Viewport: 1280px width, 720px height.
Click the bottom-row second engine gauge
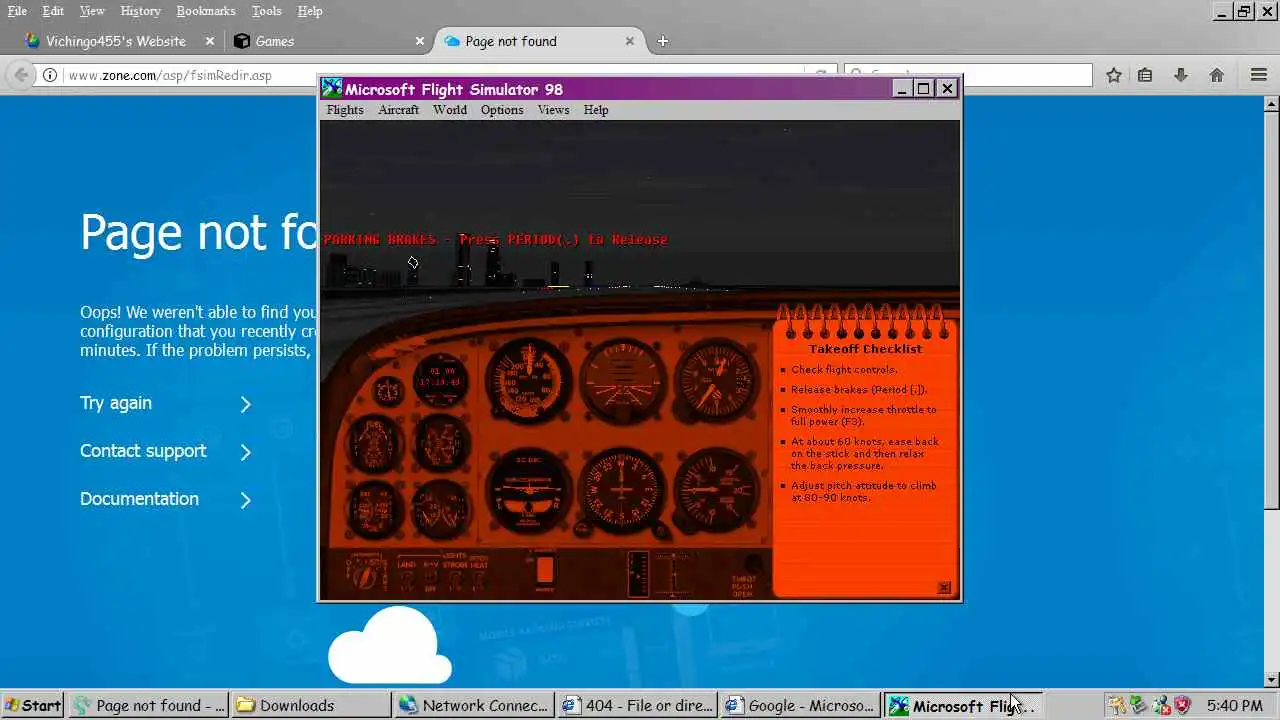click(440, 508)
